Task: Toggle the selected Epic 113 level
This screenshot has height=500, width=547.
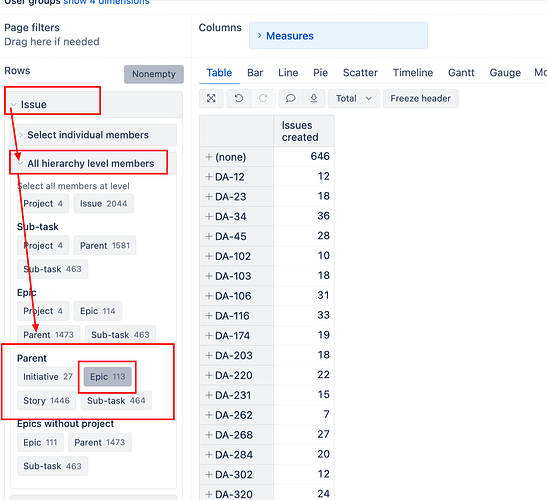Action: point(107,376)
